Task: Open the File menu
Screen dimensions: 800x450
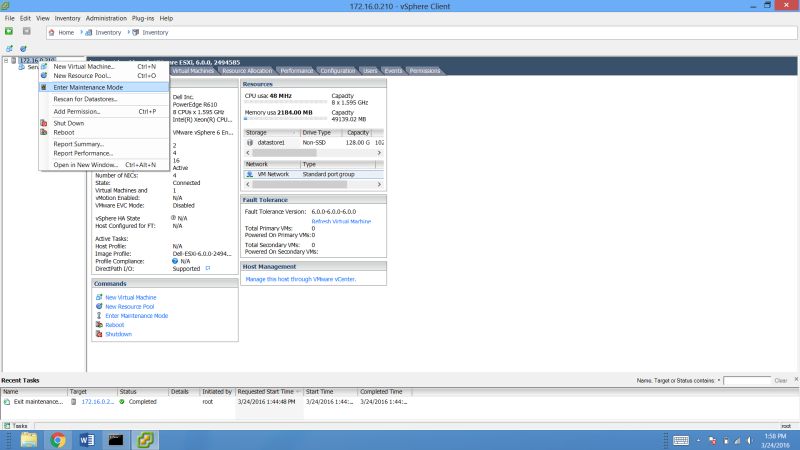Action: [10, 18]
